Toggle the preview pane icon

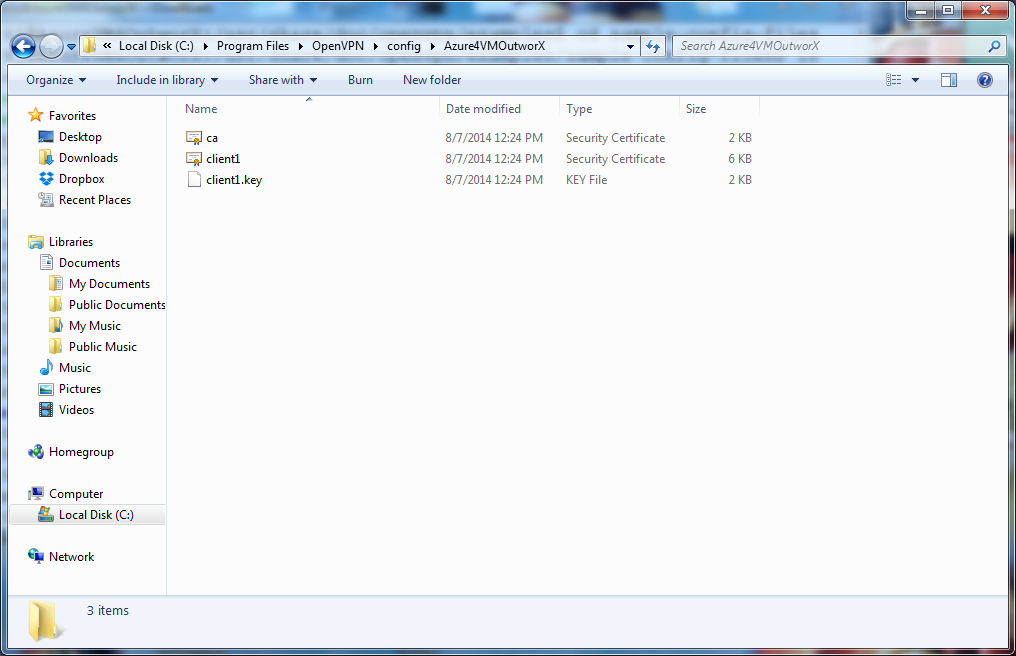click(x=949, y=80)
